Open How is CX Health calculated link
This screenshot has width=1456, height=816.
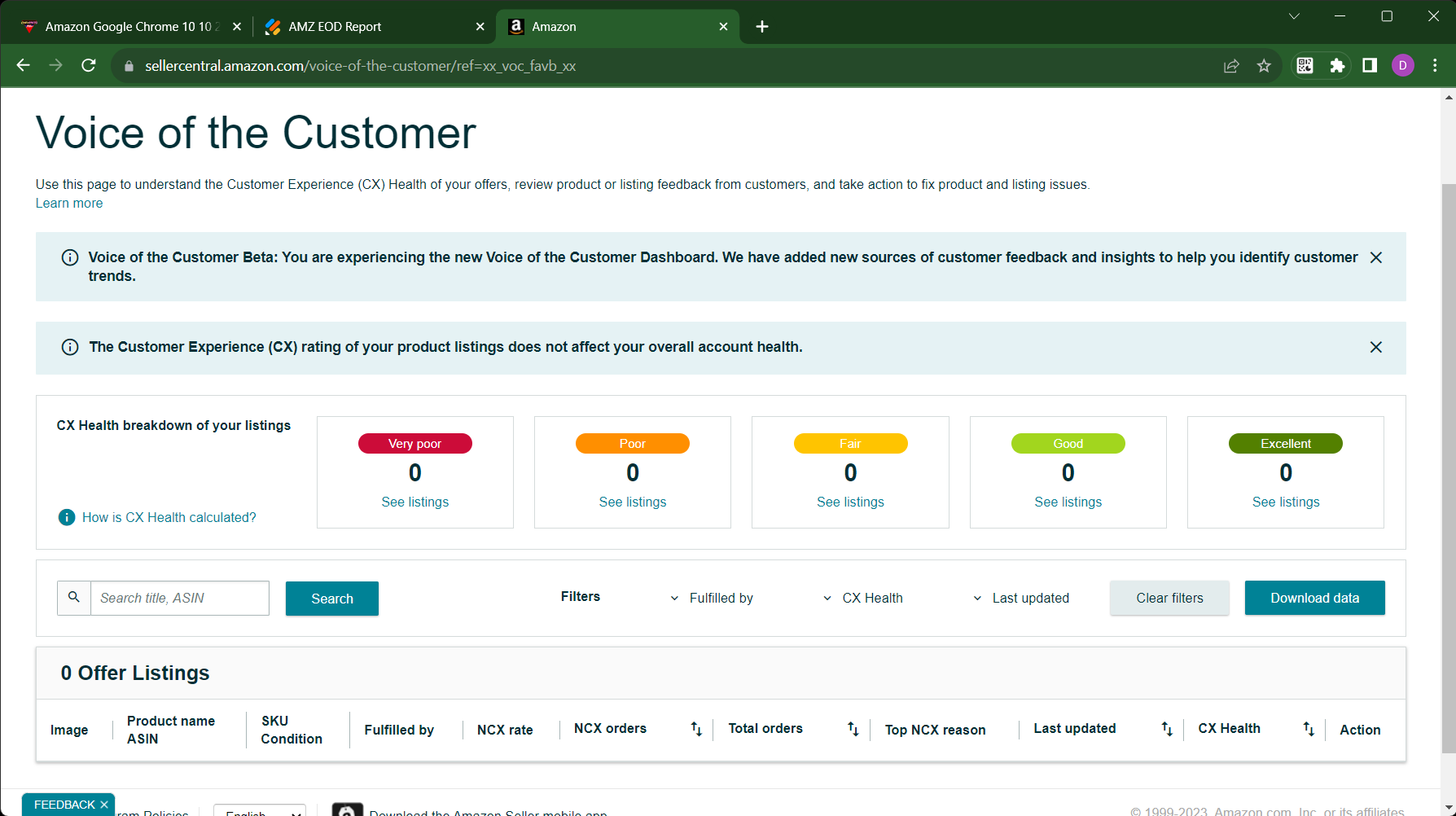tap(169, 517)
